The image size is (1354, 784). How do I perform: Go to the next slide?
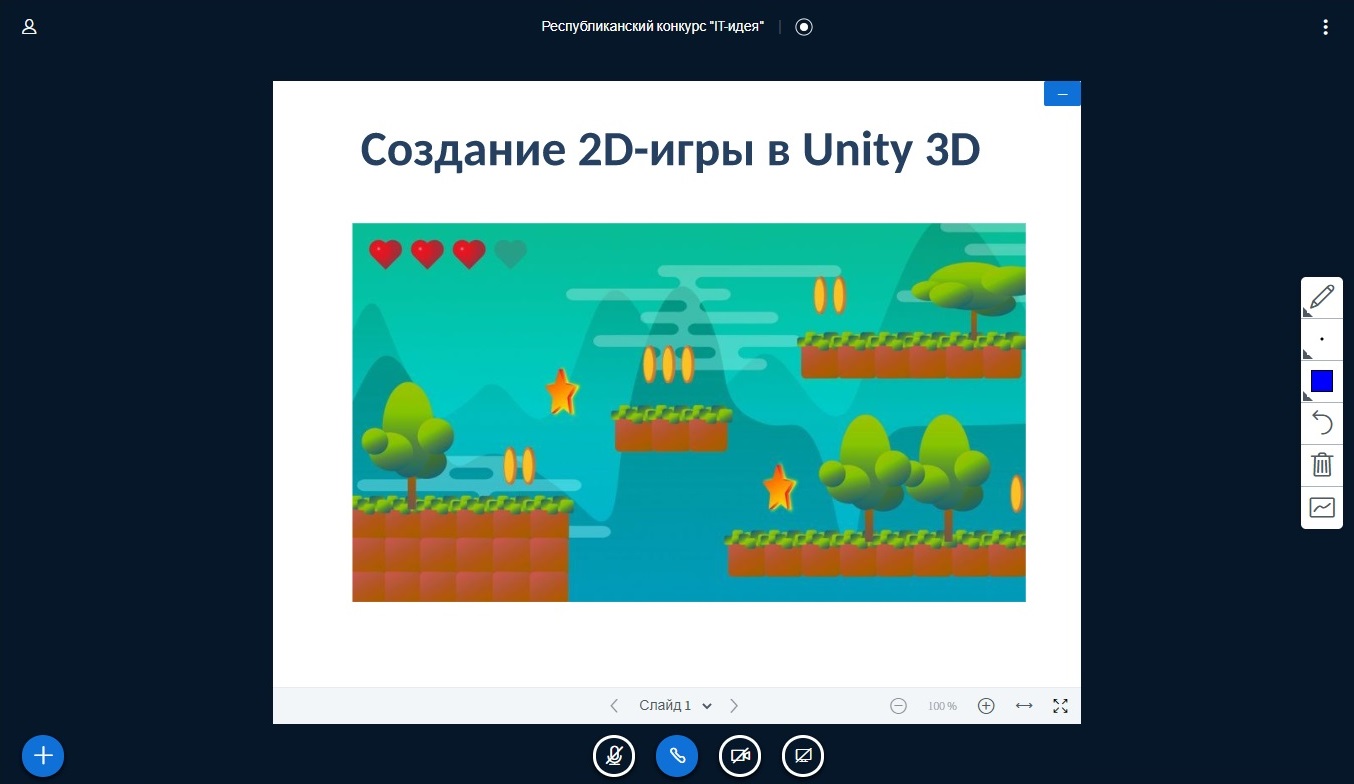(x=734, y=706)
